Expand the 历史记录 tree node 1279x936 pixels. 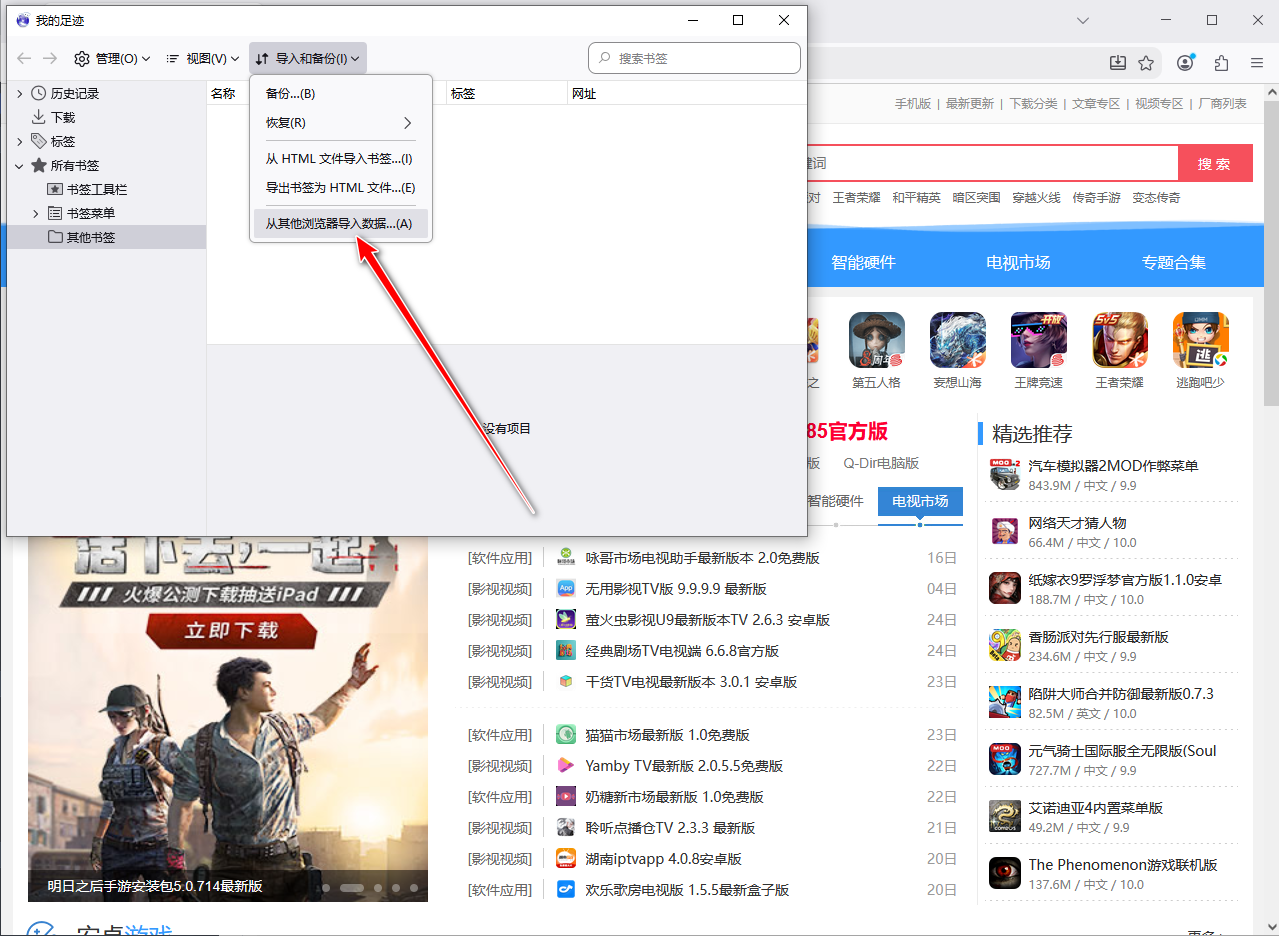pyautogui.click(x=19, y=93)
